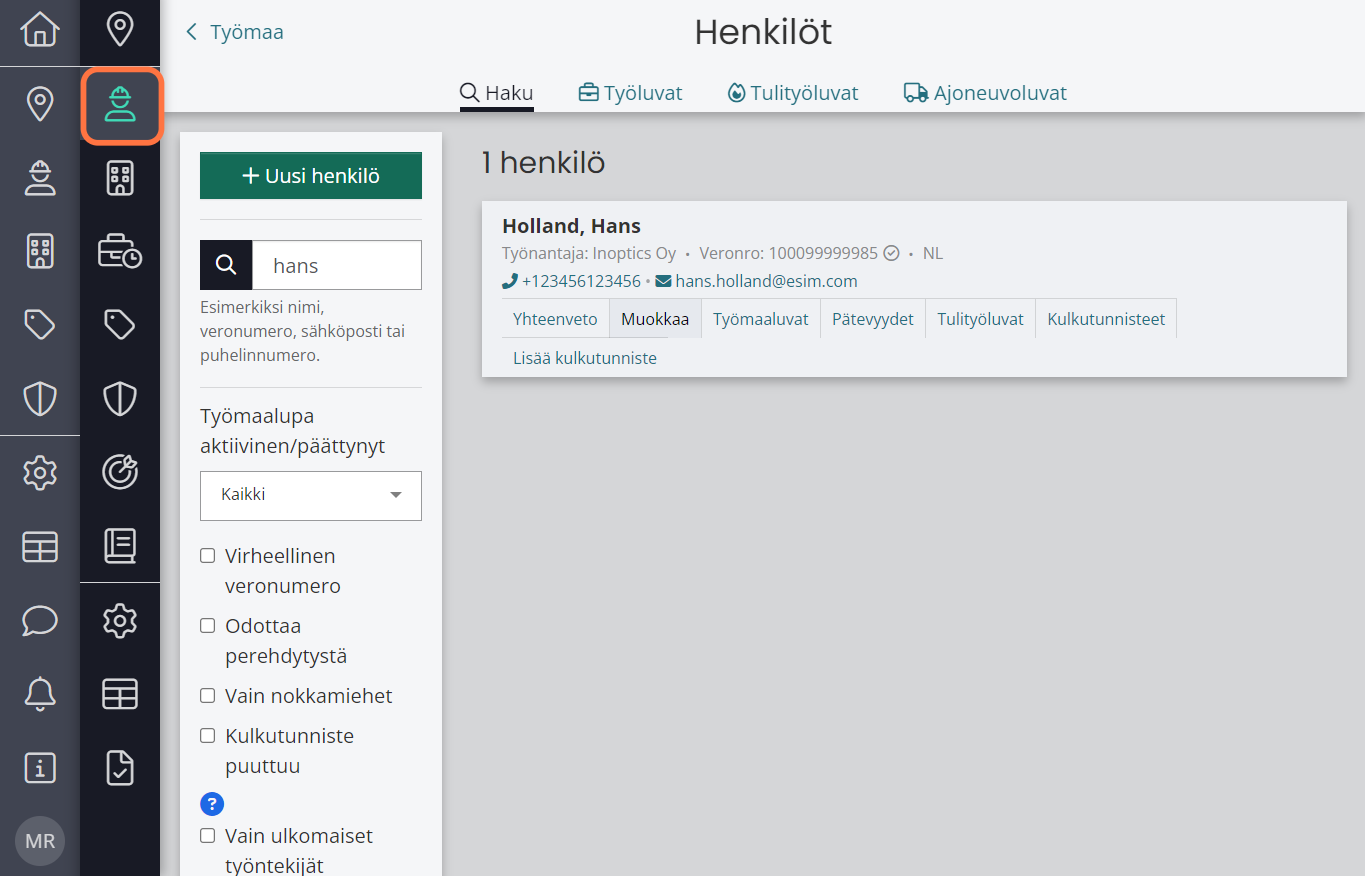Tick Kulkutunniste puuttuu checkbox
The width and height of the screenshot is (1365, 876).
(207, 736)
